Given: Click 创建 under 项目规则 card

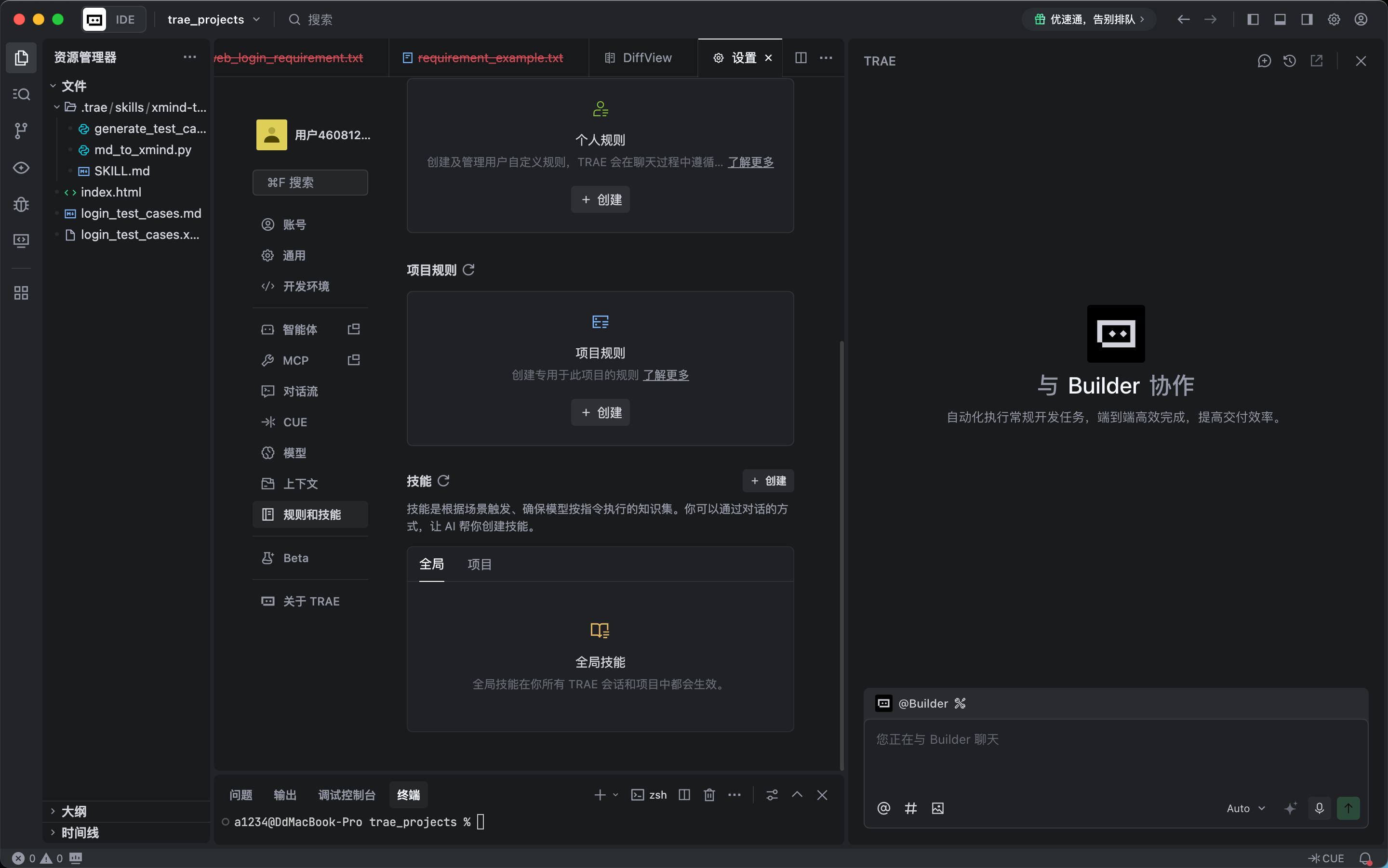Looking at the screenshot, I should (x=600, y=412).
